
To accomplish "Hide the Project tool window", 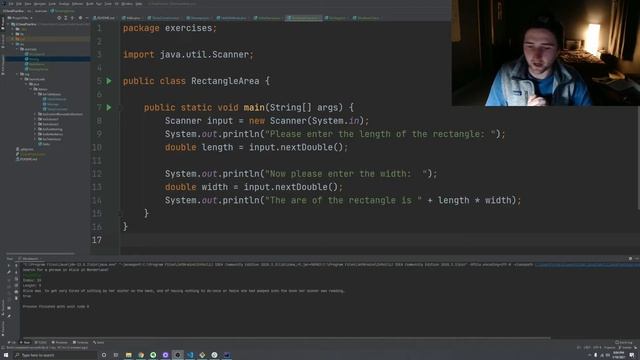I will 87,18.
